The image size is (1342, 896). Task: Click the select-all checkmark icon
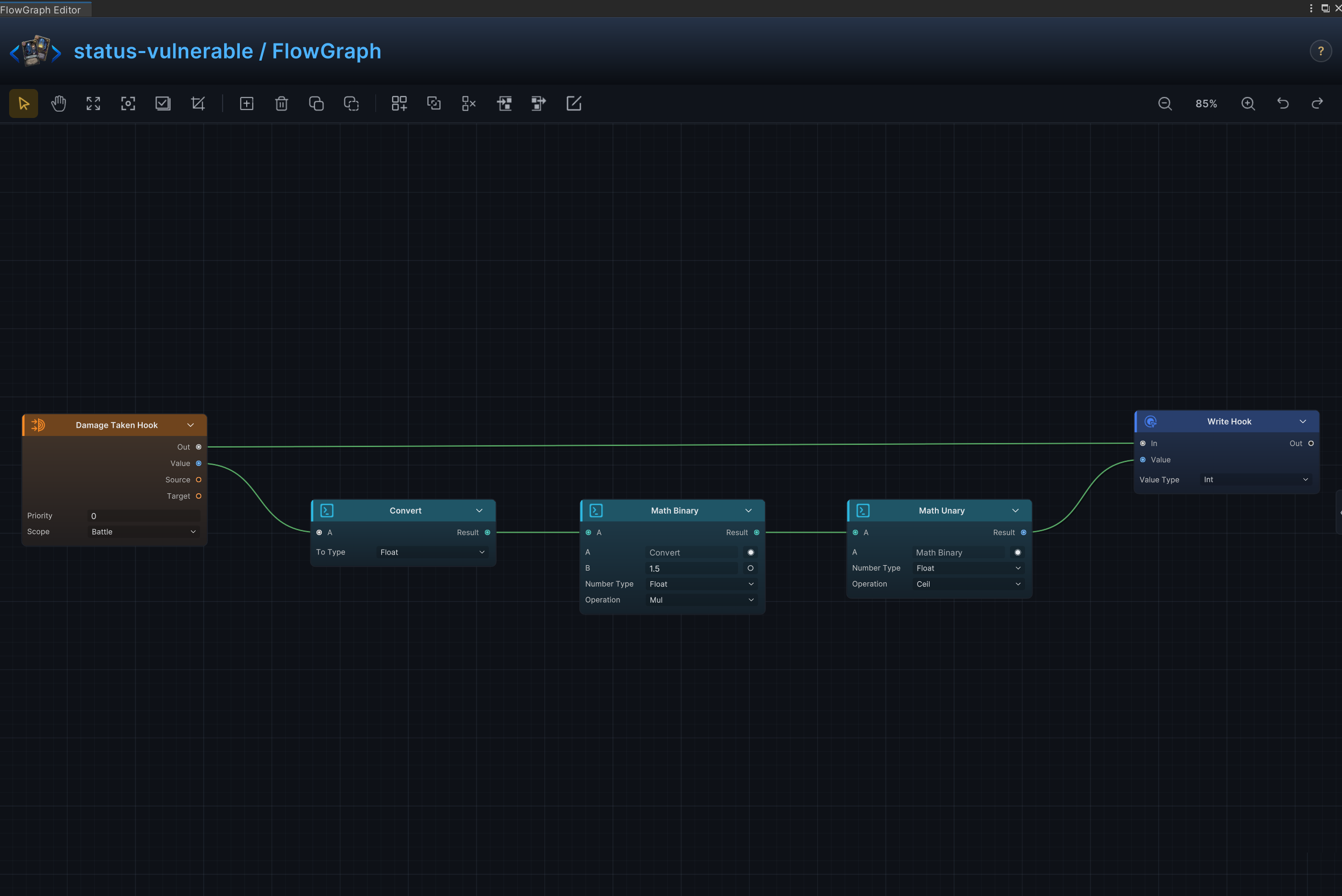click(x=163, y=103)
